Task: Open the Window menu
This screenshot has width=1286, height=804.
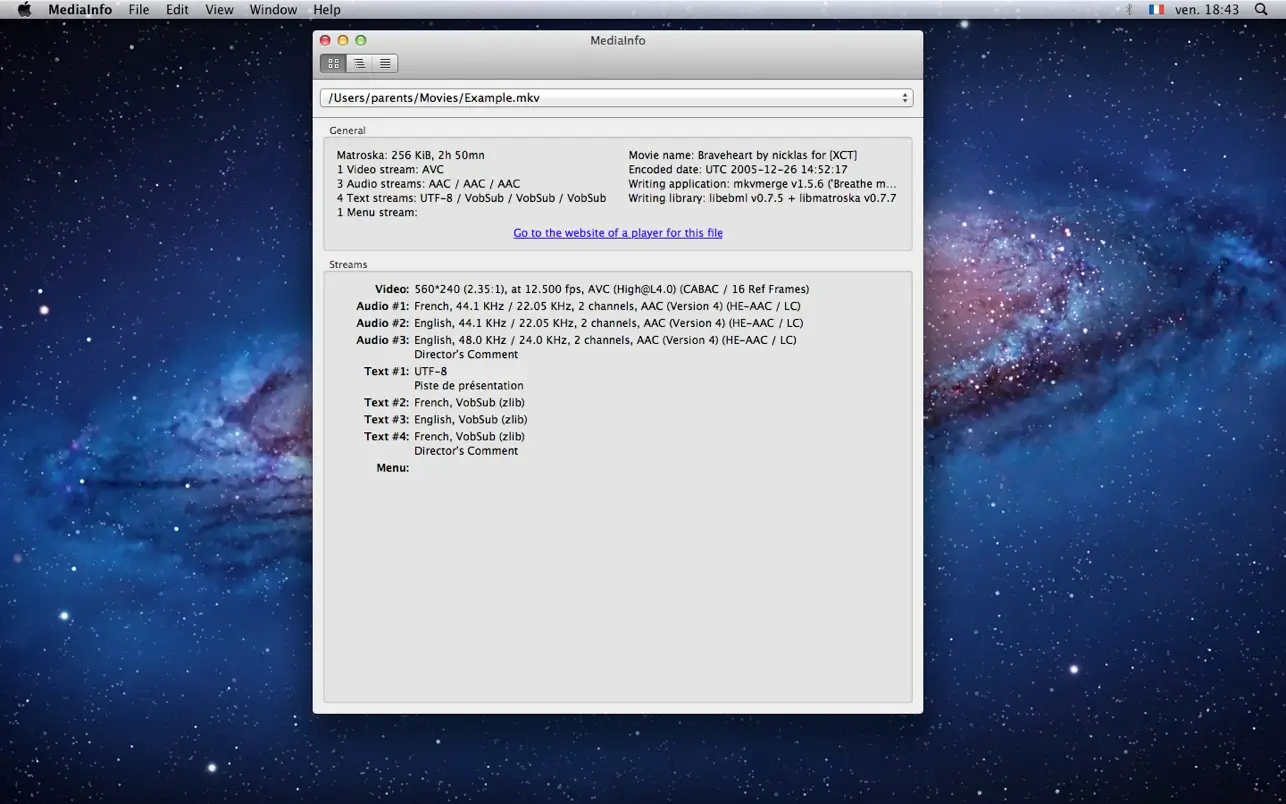Action: [x=273, y=9]
